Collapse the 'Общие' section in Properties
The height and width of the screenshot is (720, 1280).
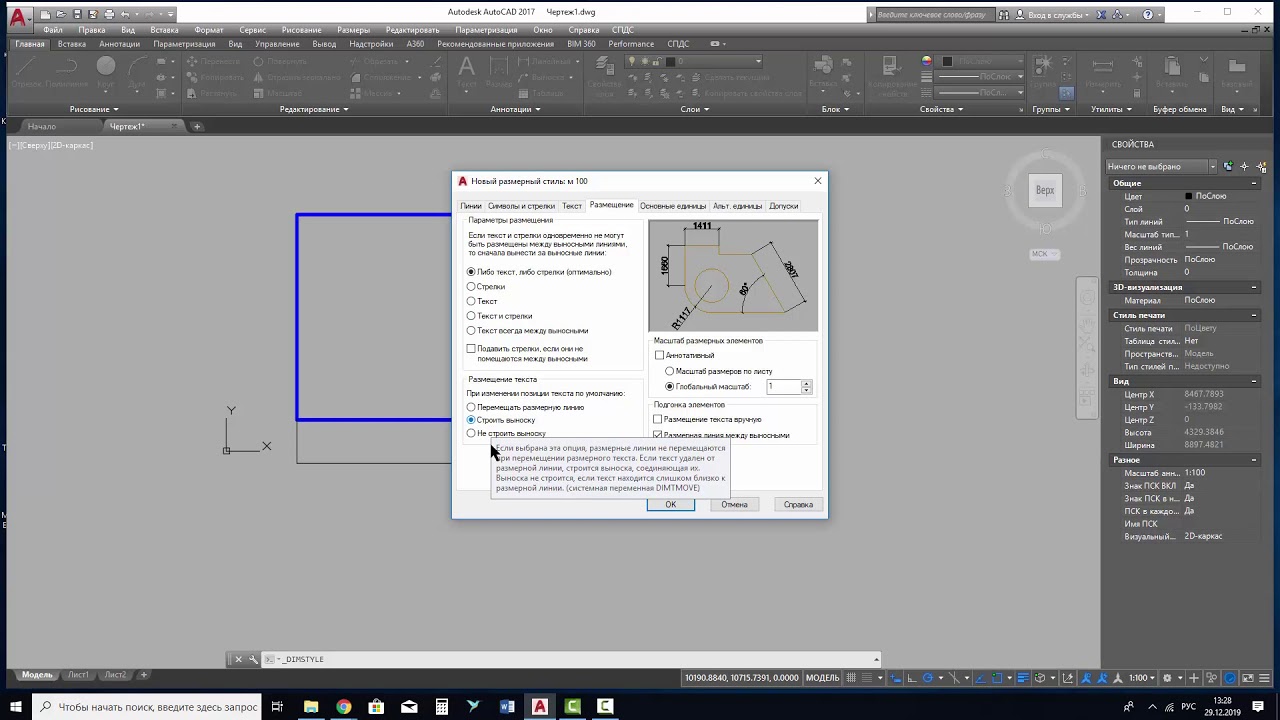pyautogui.click(x=1254, y=184)
